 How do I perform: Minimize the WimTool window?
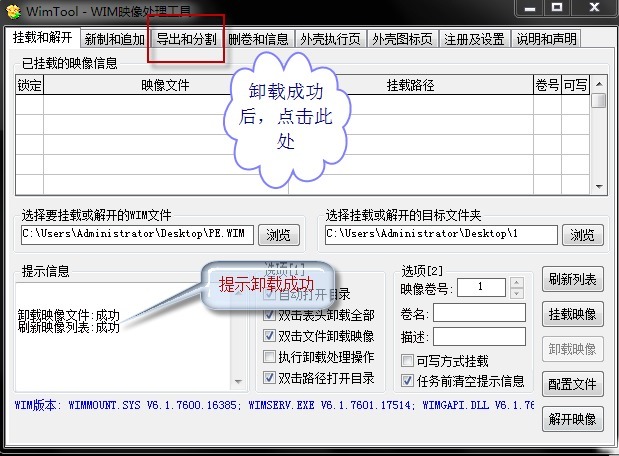coord(530,8)
